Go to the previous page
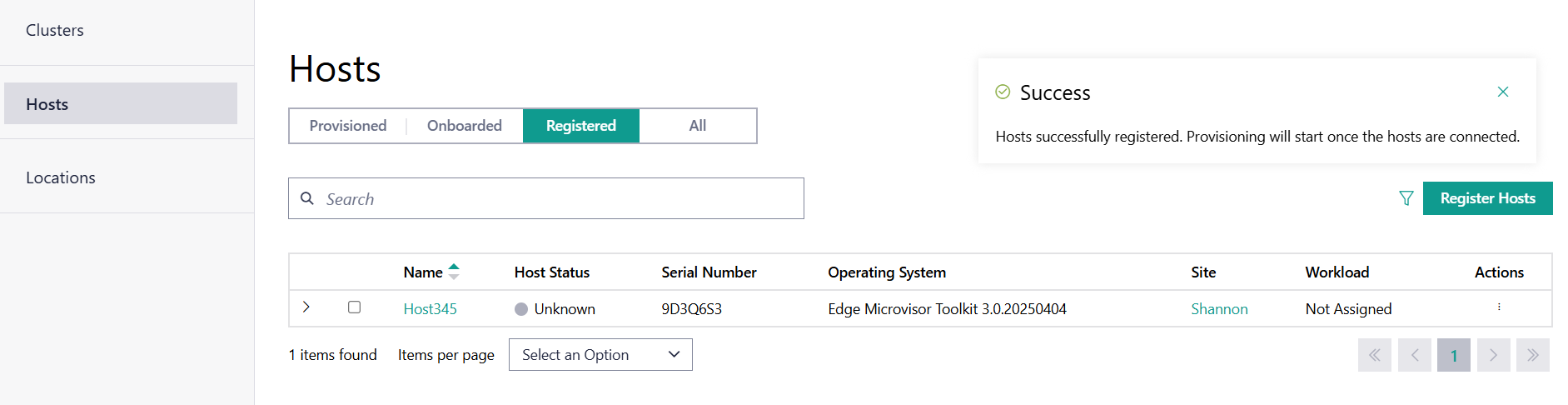The image size is (1568, 405). [x=1414, y=355]
